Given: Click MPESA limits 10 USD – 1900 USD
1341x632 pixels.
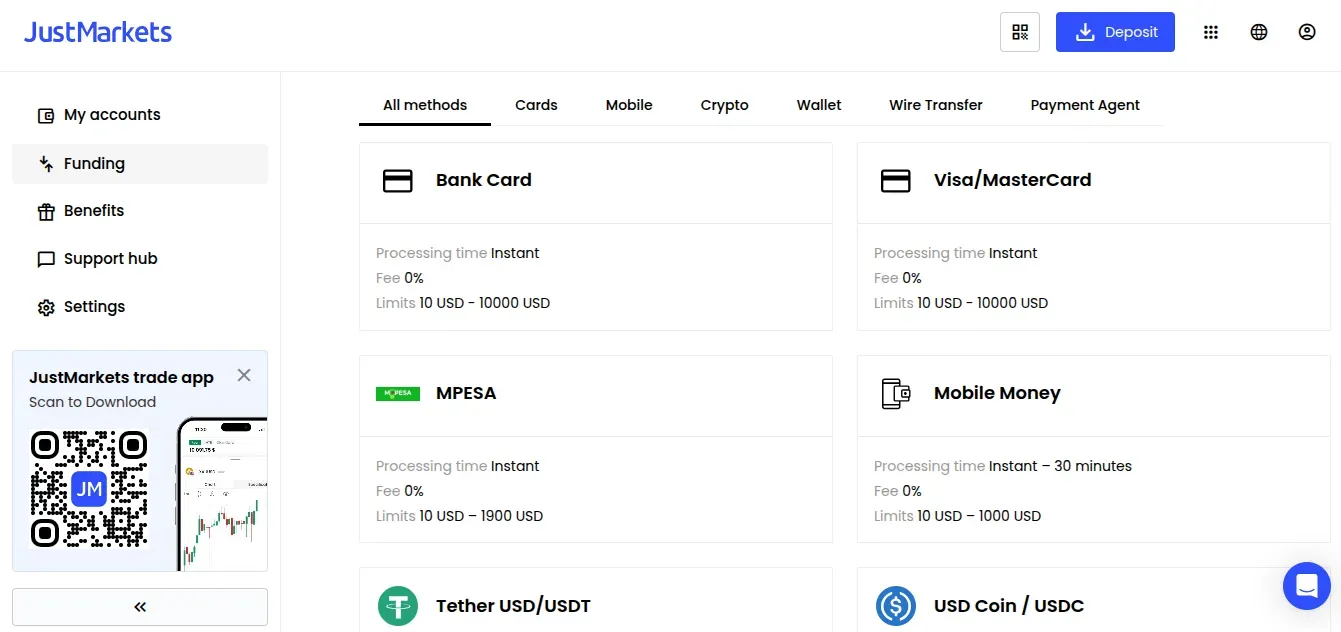Looking at the screenshot, I should (x=459, y=516).
